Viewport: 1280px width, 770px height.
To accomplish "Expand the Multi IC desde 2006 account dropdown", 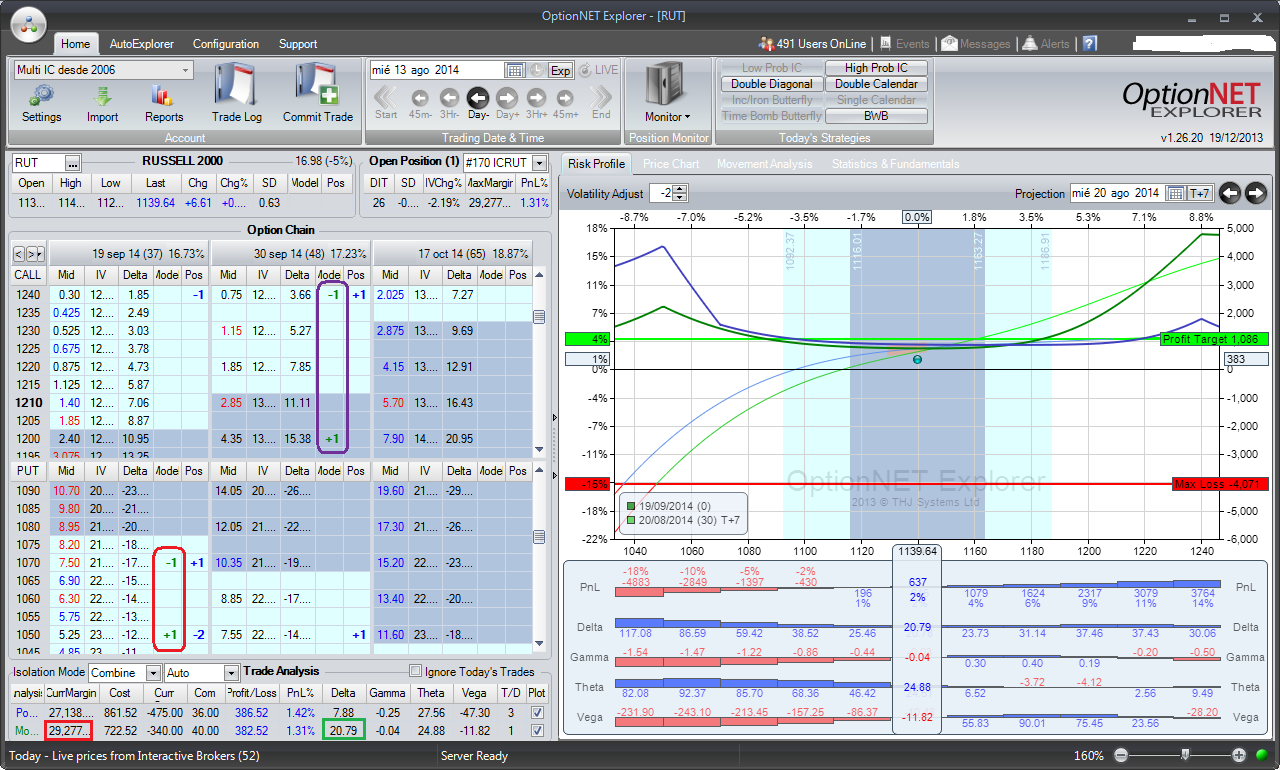I will pos(186,70).
